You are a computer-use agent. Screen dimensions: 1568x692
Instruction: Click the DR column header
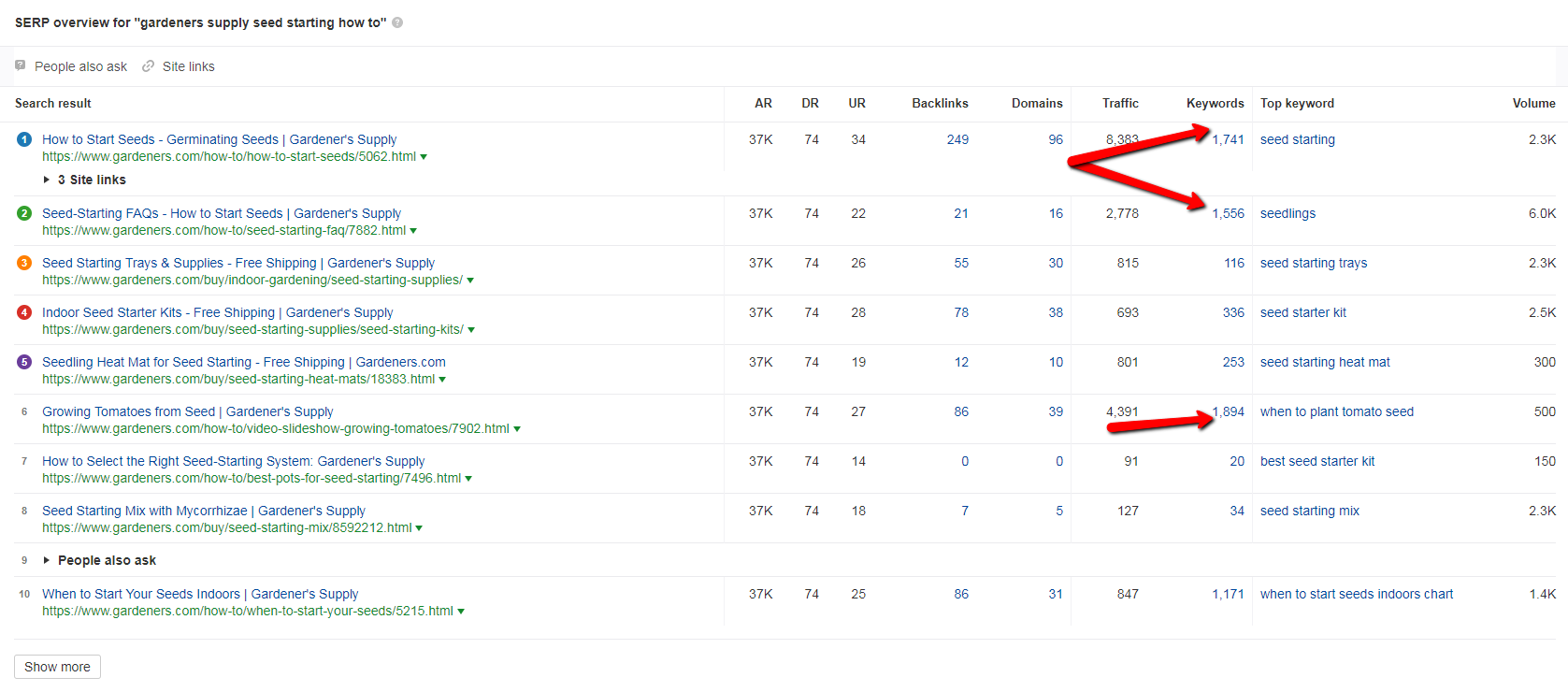[x=810, y=103]
